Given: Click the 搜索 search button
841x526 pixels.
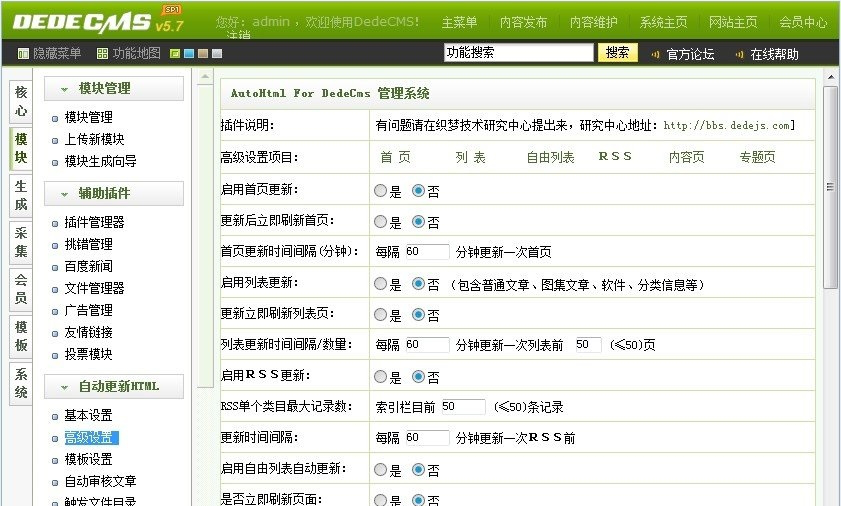Looking at the screenshot, I should (x=617, y=53).
